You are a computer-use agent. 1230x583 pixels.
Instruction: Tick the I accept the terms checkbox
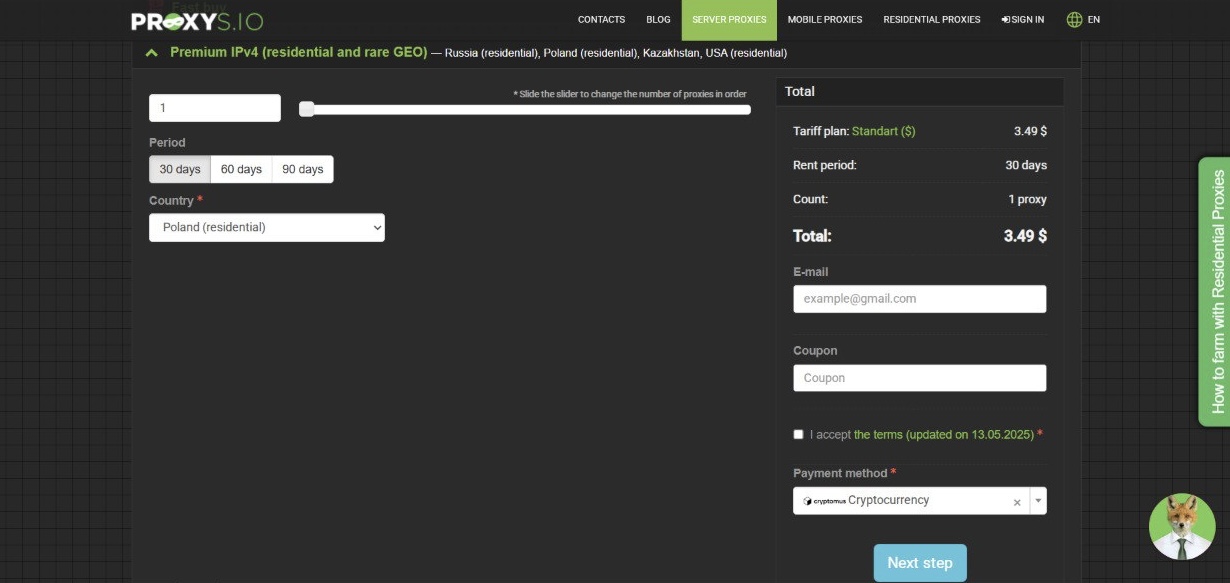pyautogui.click(x=798, y=434)
